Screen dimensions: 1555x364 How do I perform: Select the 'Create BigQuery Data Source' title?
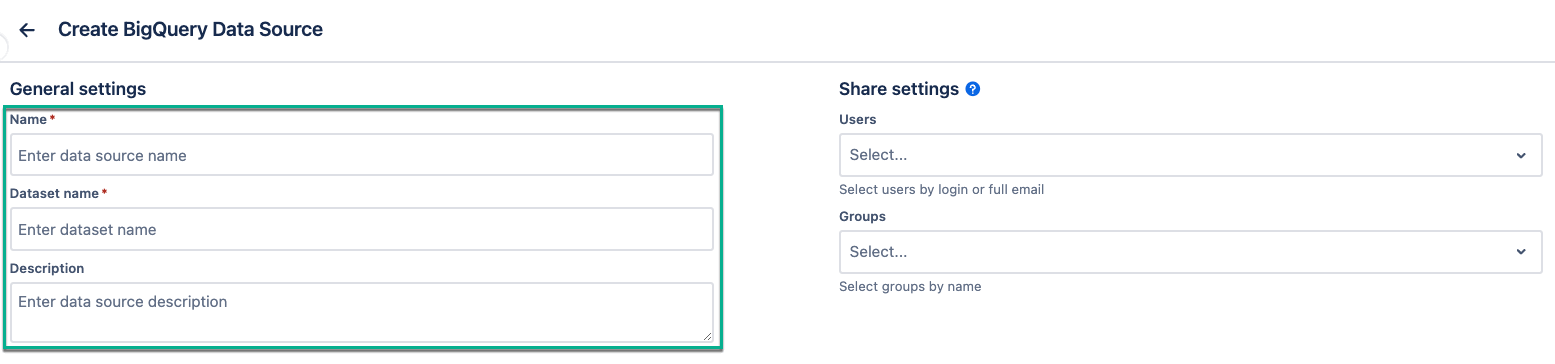(x=190, y=30)
